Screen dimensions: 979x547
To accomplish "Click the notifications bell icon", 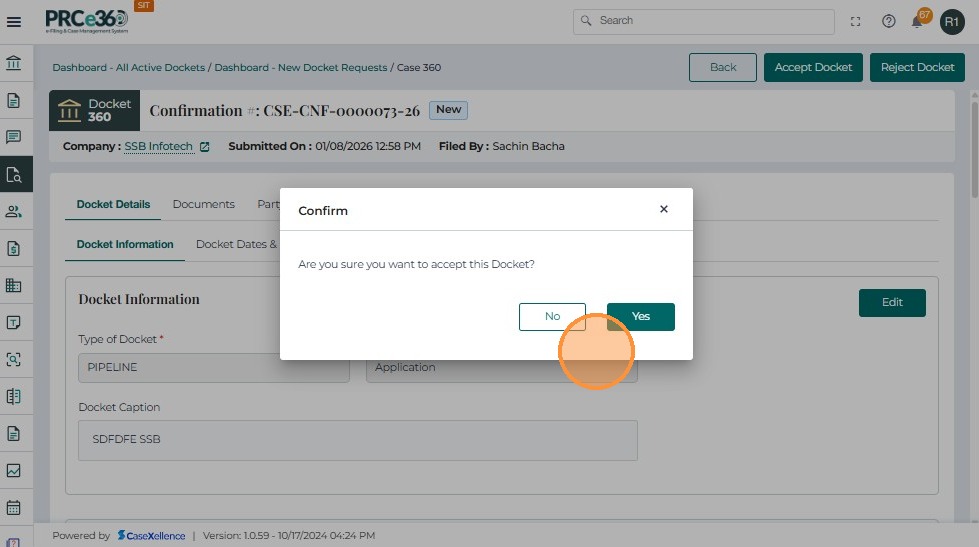I will pos(917,21).
